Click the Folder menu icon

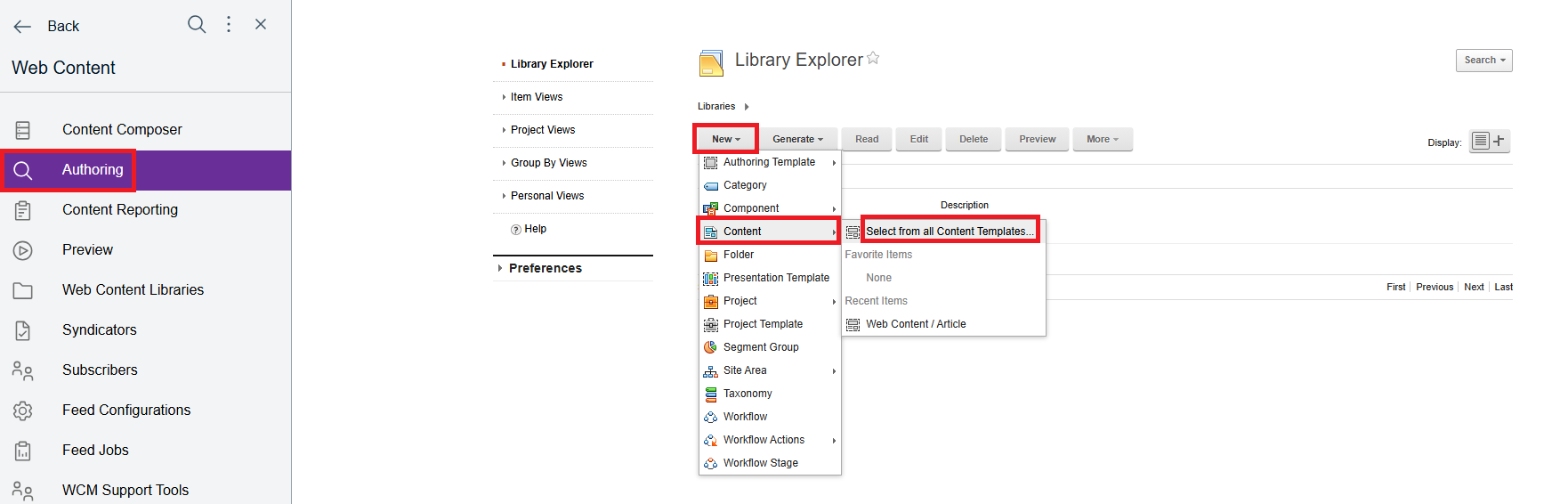[710, 256]
